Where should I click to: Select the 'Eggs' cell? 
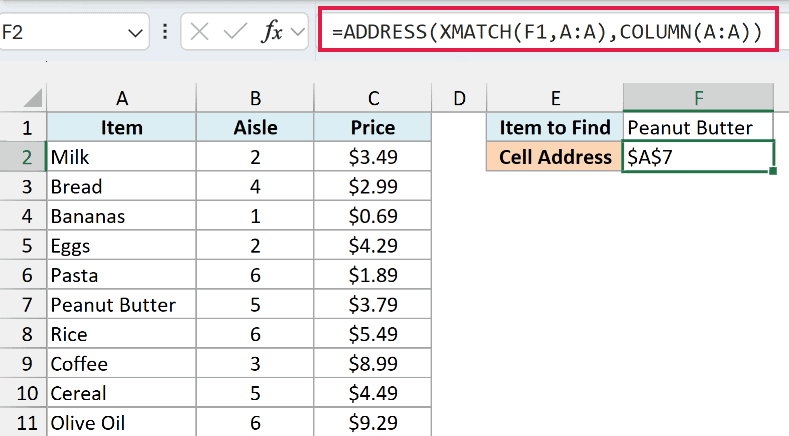coord(121,245)
